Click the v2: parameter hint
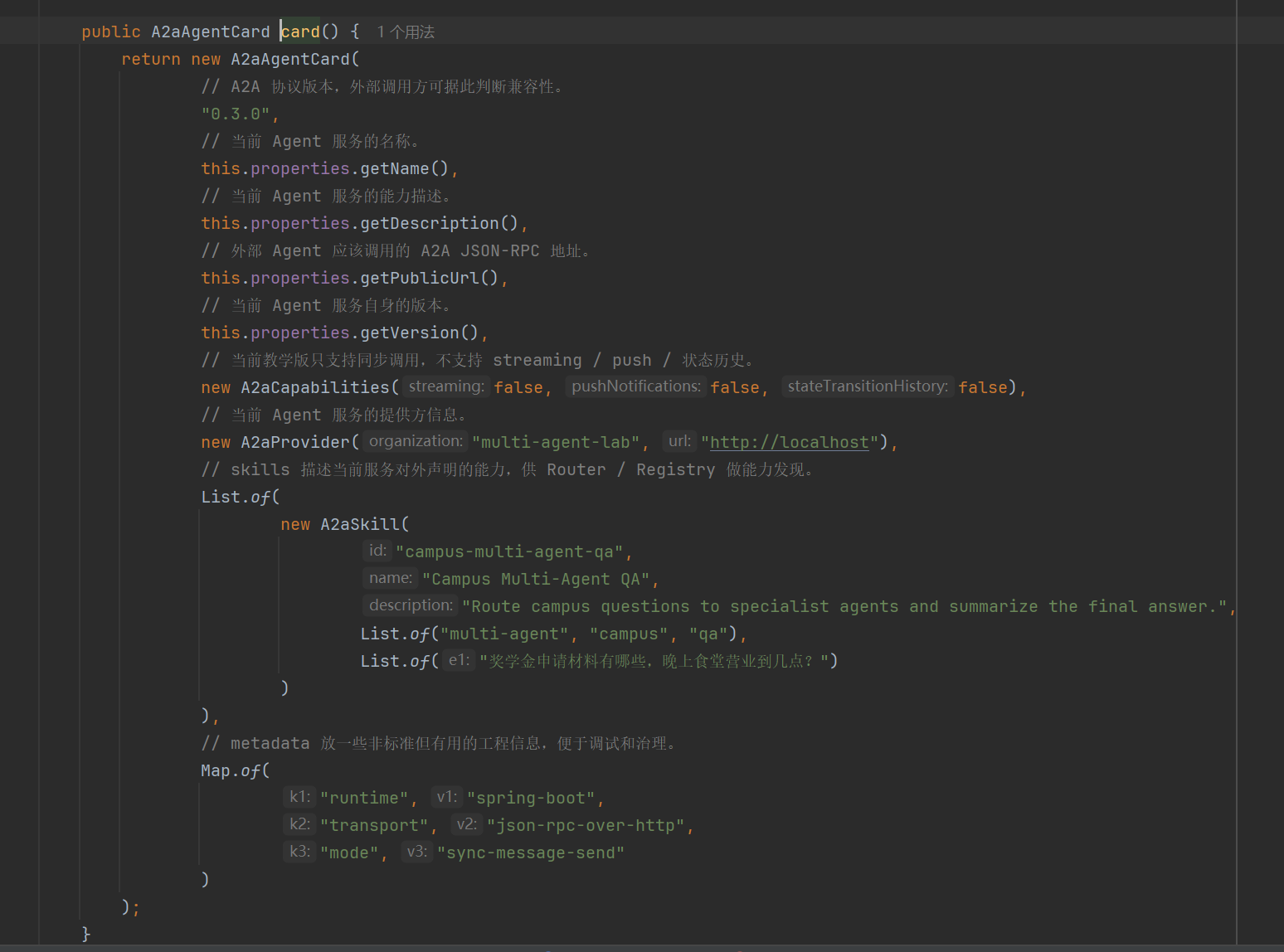1284x952 pixels. 466,824
